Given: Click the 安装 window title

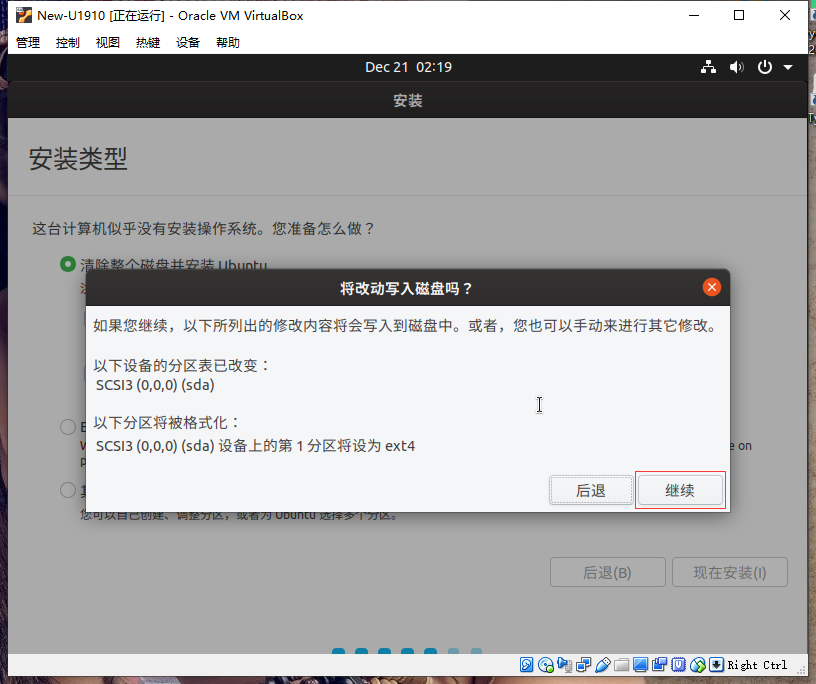Looking at the screenshot, I should [x=408, y=100].
